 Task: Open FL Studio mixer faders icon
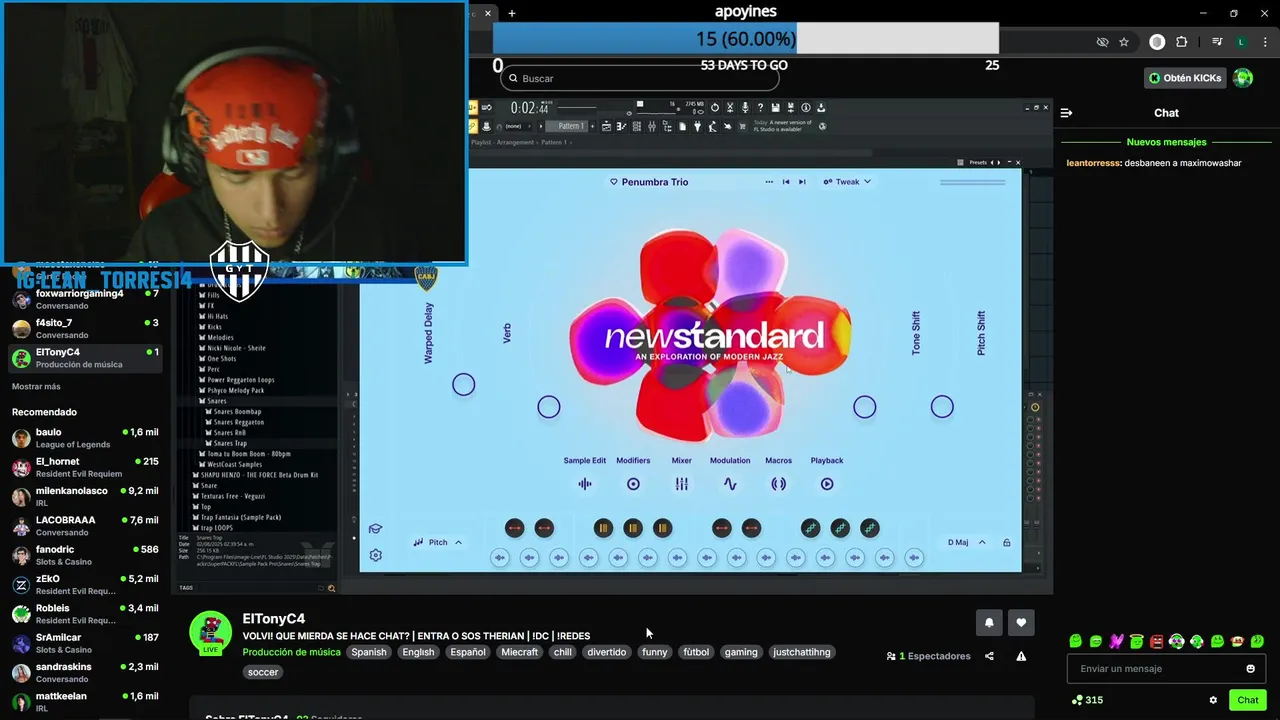coord(652,126)
